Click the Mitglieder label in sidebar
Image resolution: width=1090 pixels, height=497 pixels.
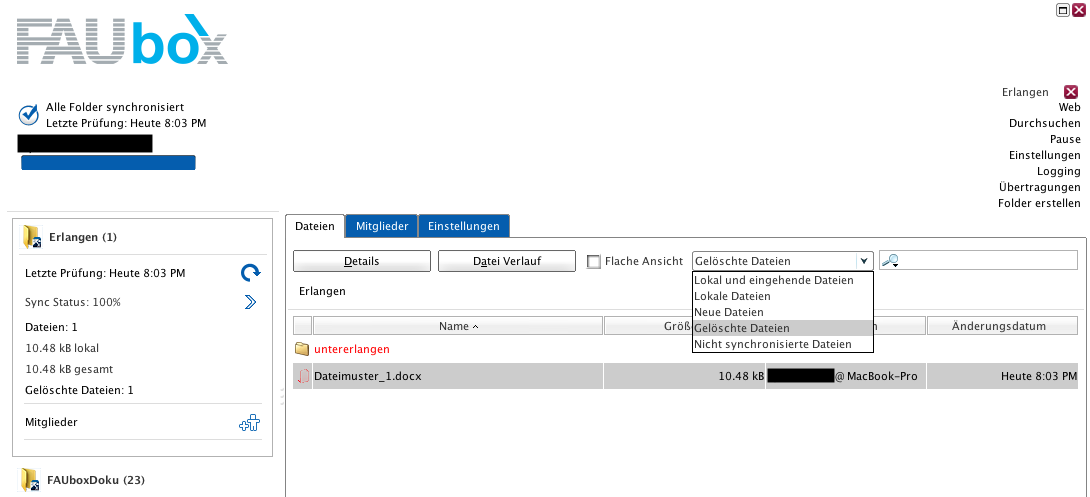(x=51, y=422)
